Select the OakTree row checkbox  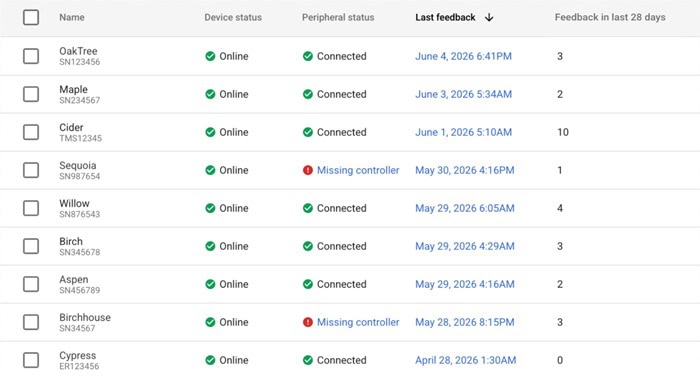click(x=31, y=56)
